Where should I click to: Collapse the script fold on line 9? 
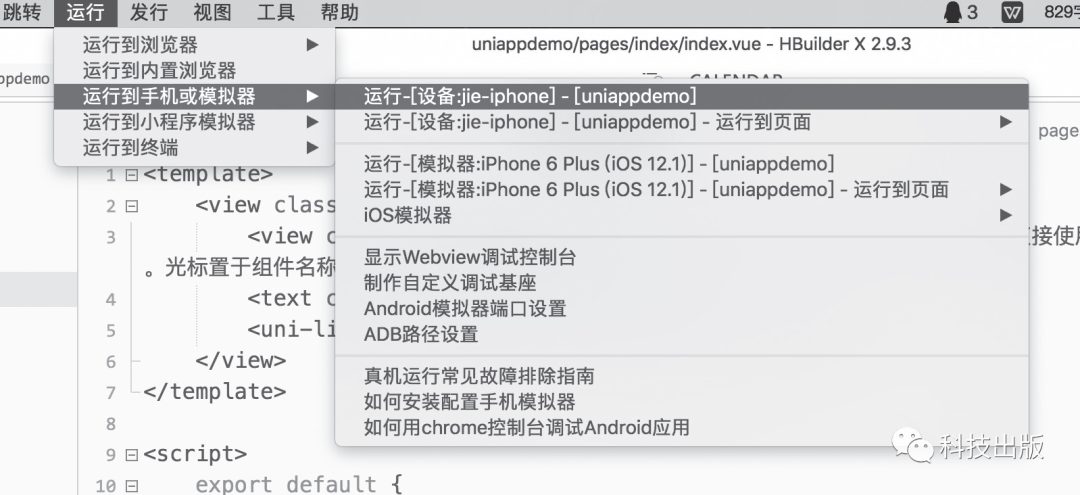(132, 455)
